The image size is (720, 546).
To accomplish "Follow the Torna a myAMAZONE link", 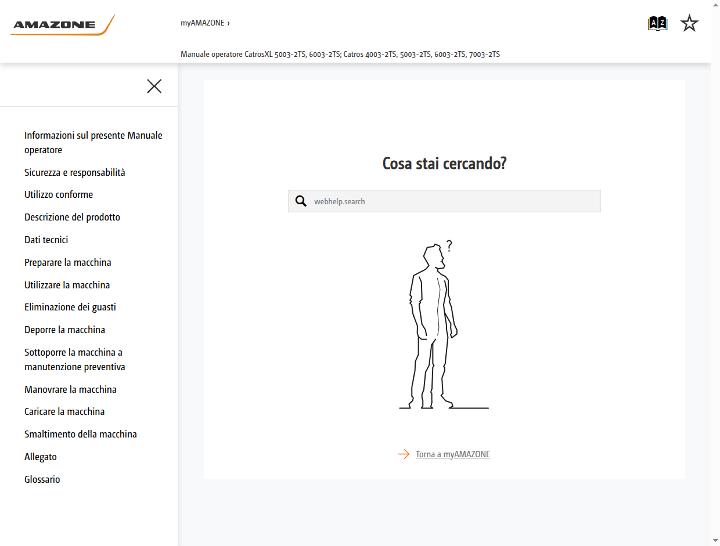I will pyautogui.click(x=452, y=454).
